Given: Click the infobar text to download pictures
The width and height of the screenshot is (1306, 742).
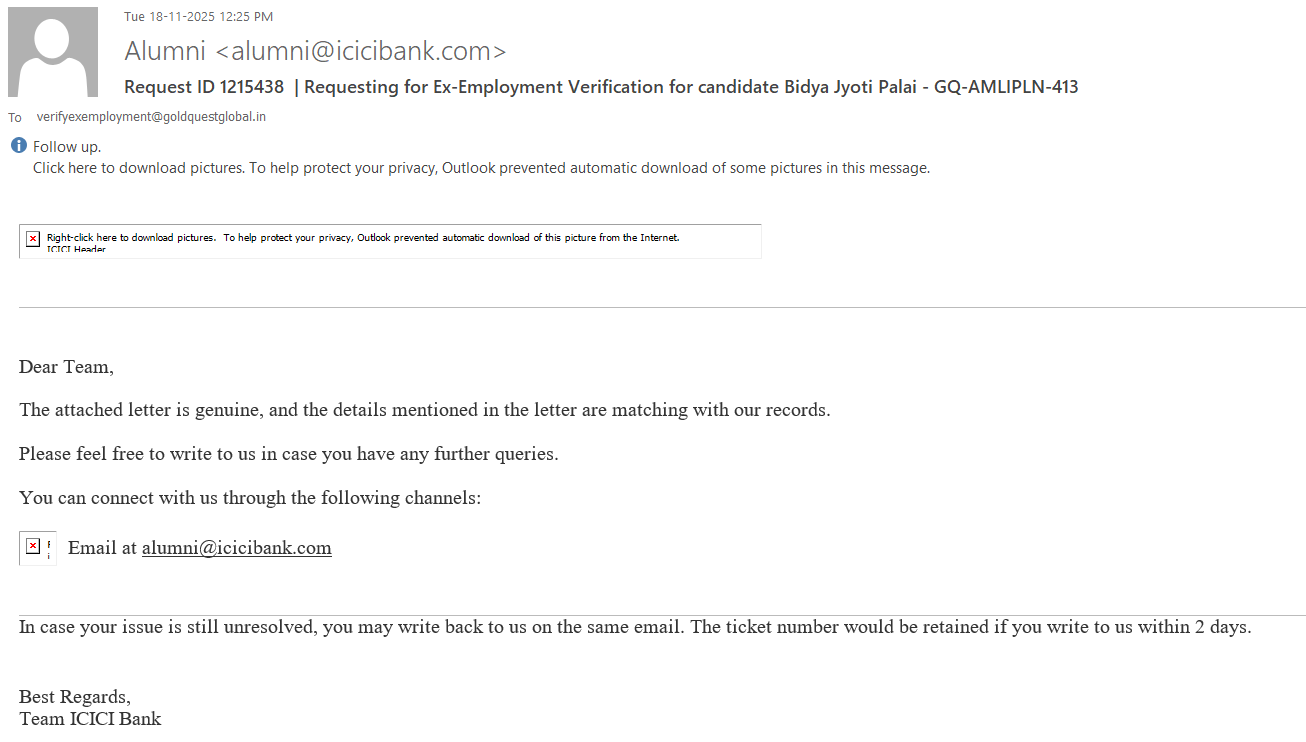Looking at the screenshot, I should click(x=481, y=168).
